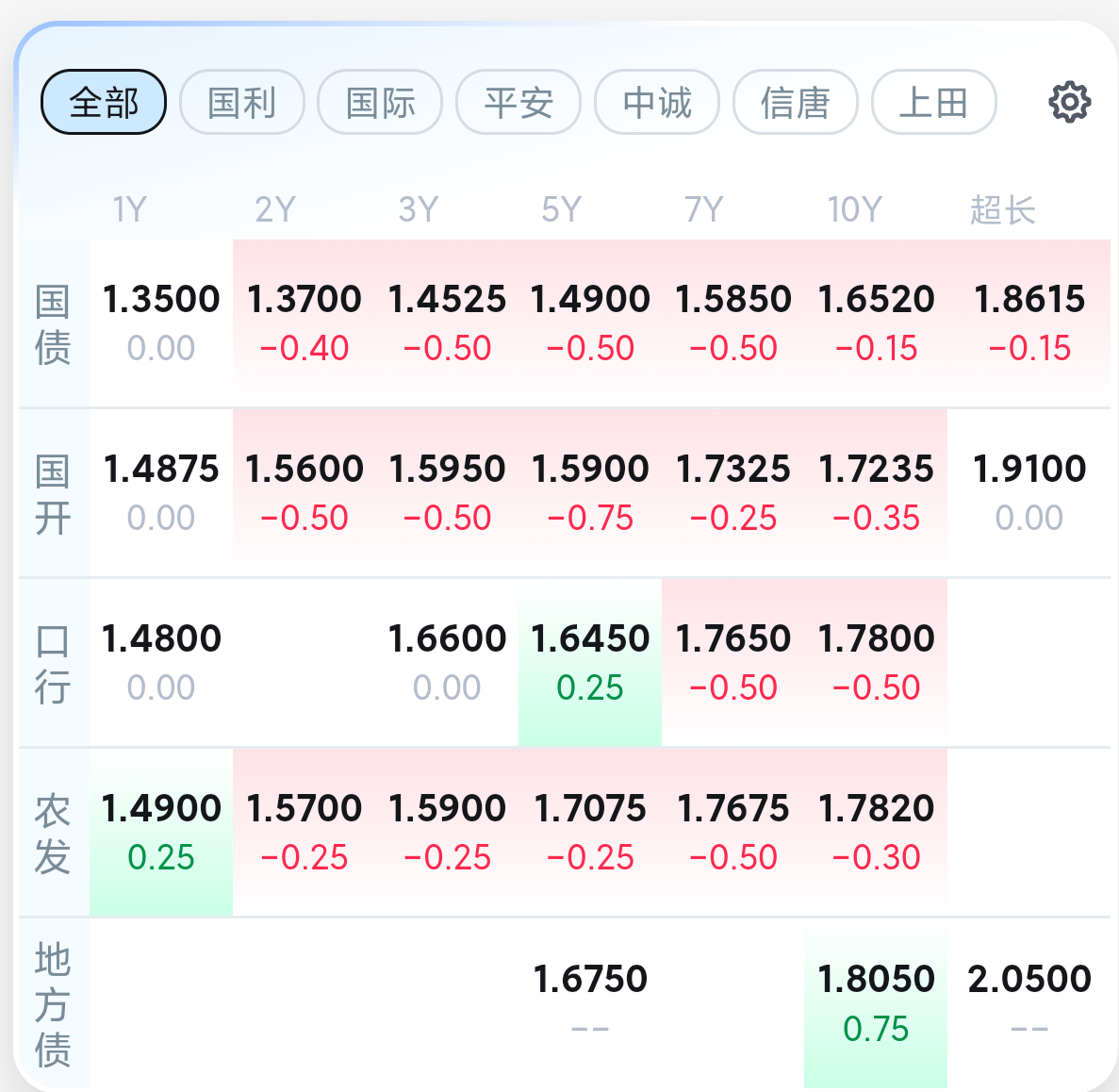Open the 农发 row label
This screenshot has height=1092, width=1119.
coord(53,834)
